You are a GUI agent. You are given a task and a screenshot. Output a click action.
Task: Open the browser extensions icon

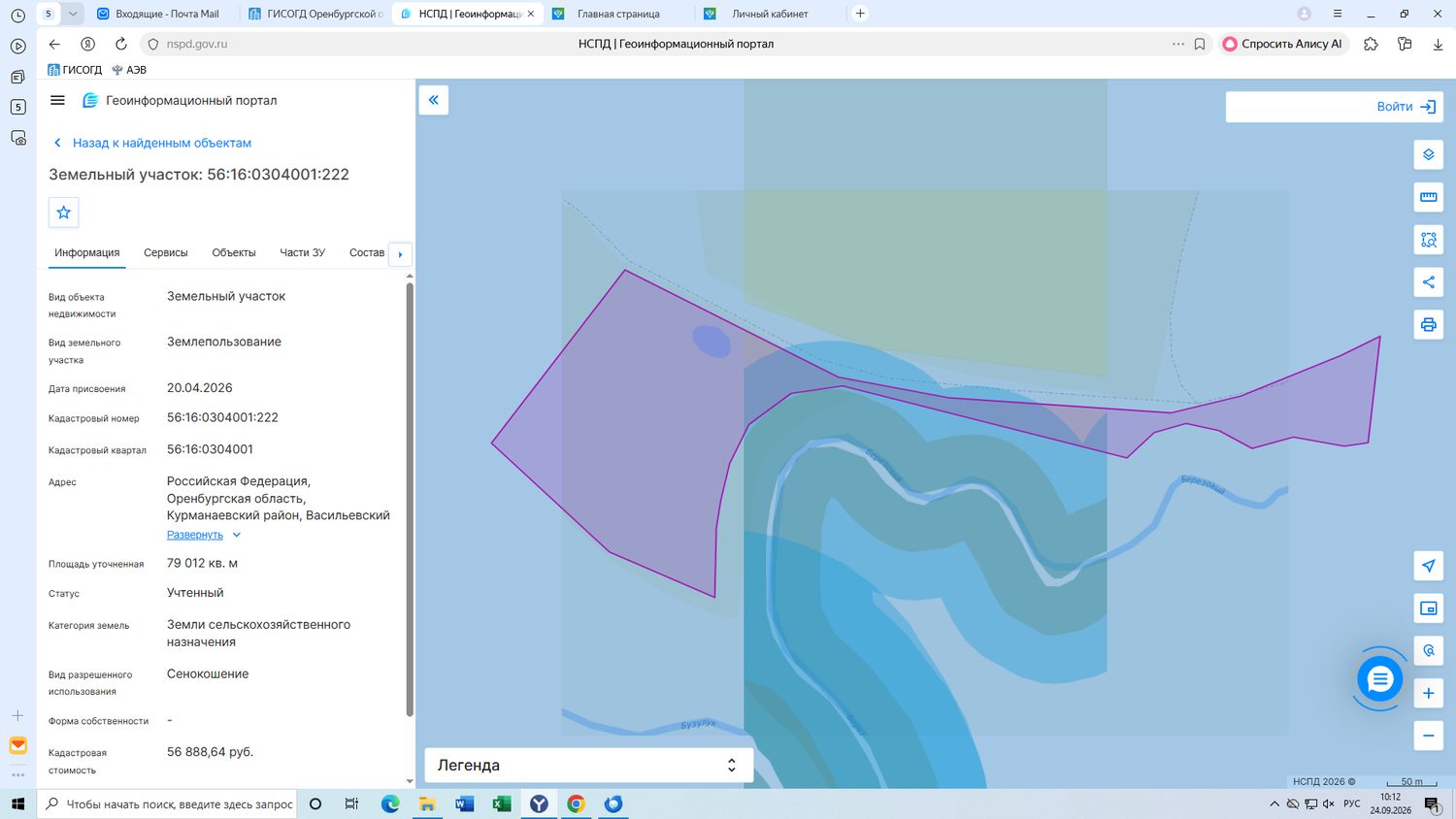point(1371,44)
